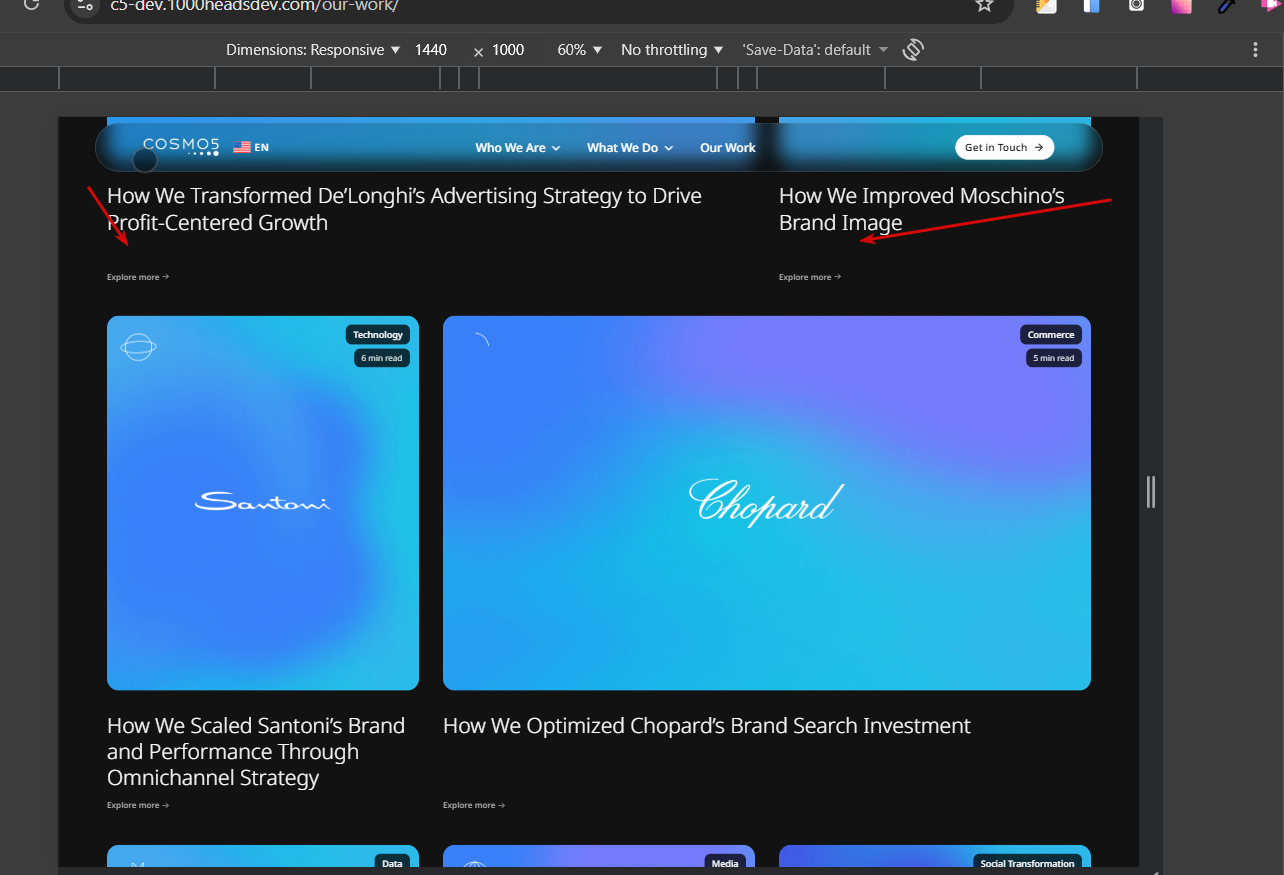Click the camera extension icon in the browser toolbar
1284x875 pixels.
pyautogui.click(x=1136, y=5)
